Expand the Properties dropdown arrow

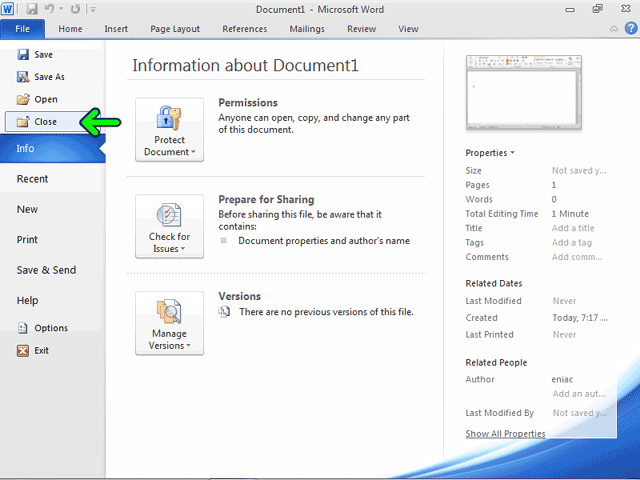pos(513,153)
